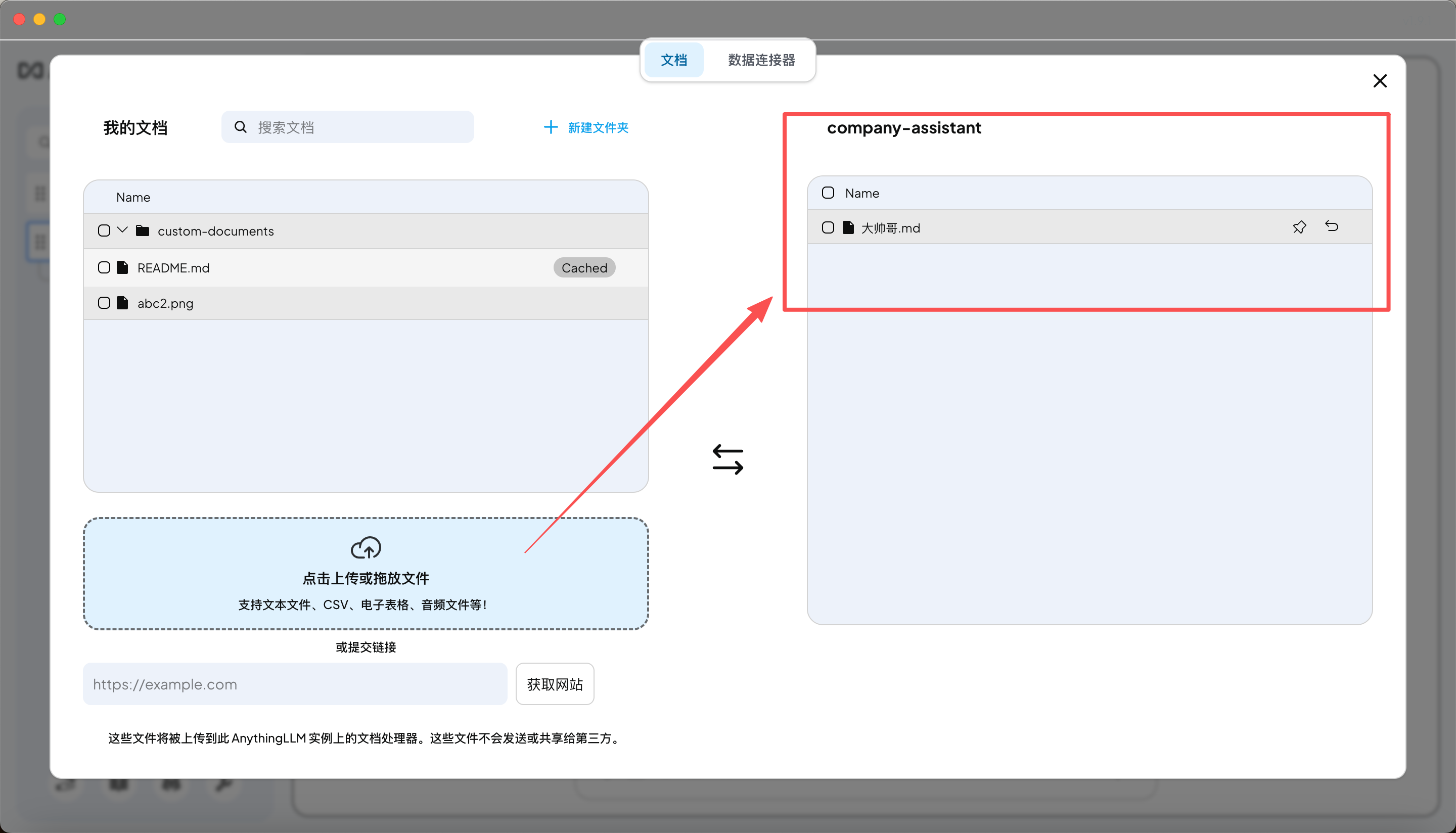Check the README.md checkbox

tap(104, 268)
